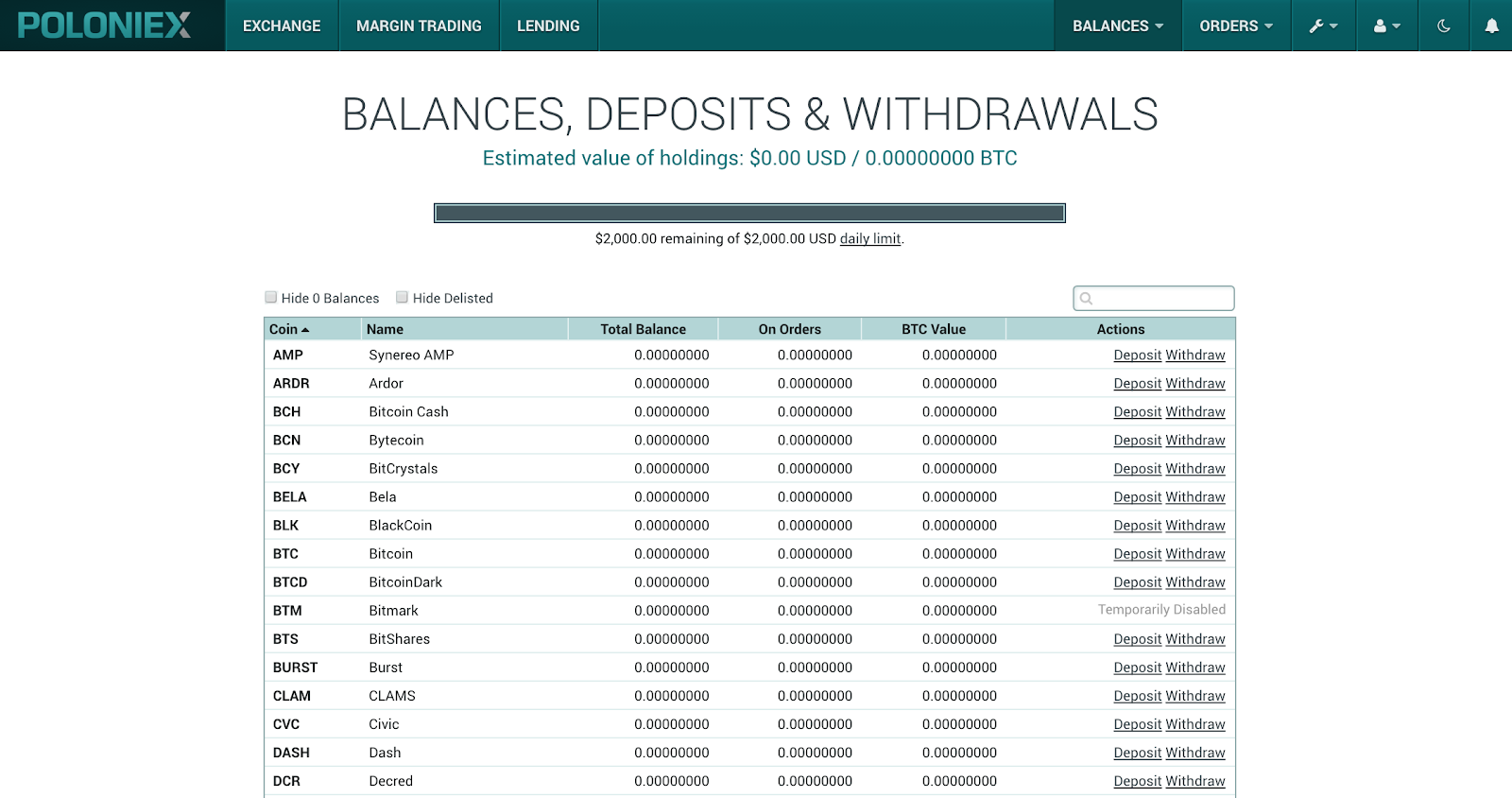Open the Exchange tab

282,26
